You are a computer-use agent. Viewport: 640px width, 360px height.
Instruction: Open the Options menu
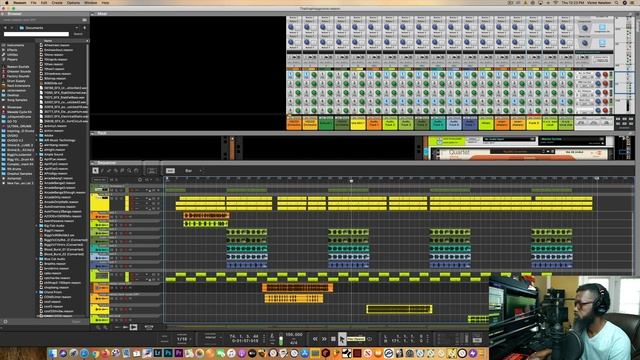(73, 2)
